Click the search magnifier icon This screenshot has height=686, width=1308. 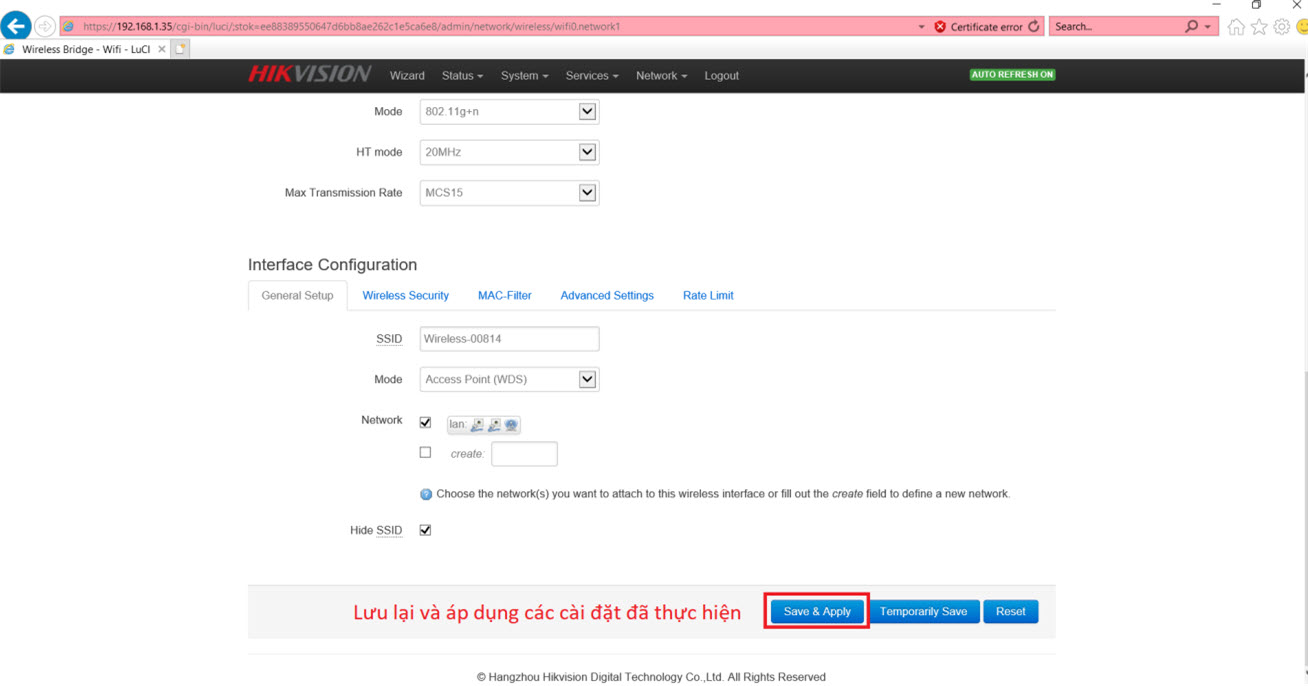pos(1191,27)
